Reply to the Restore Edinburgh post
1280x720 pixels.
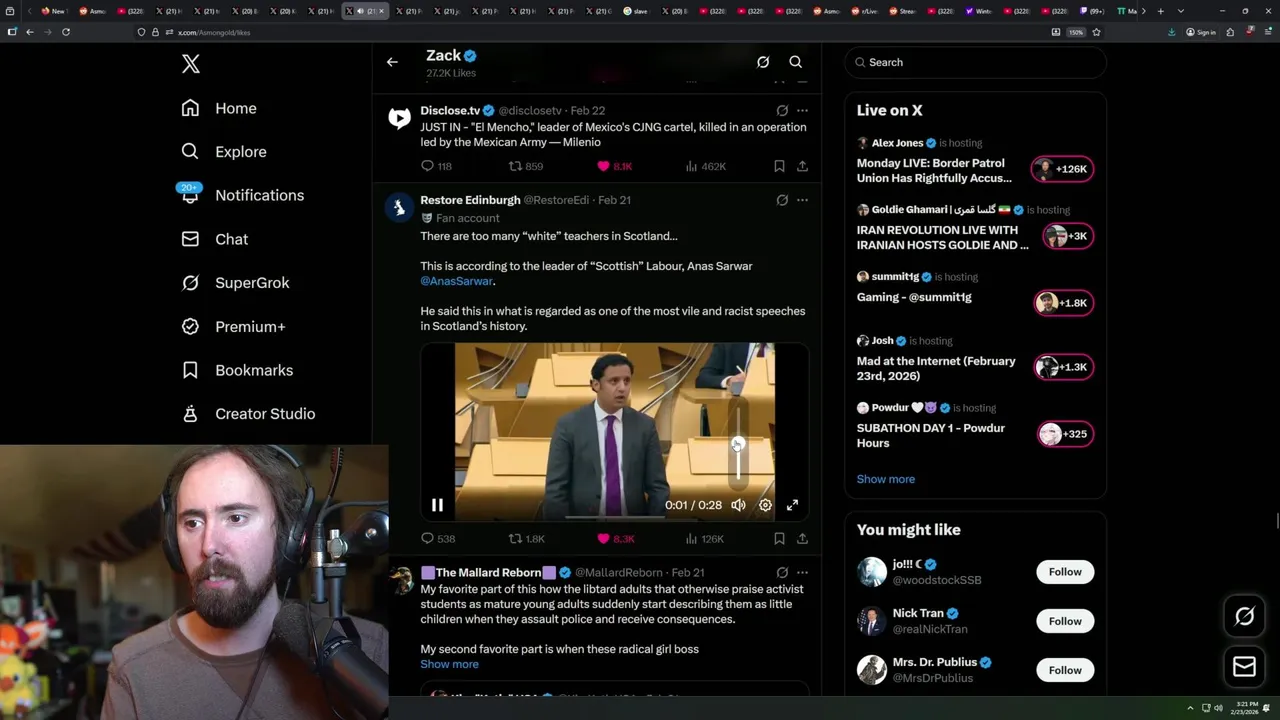click(438, 538)
